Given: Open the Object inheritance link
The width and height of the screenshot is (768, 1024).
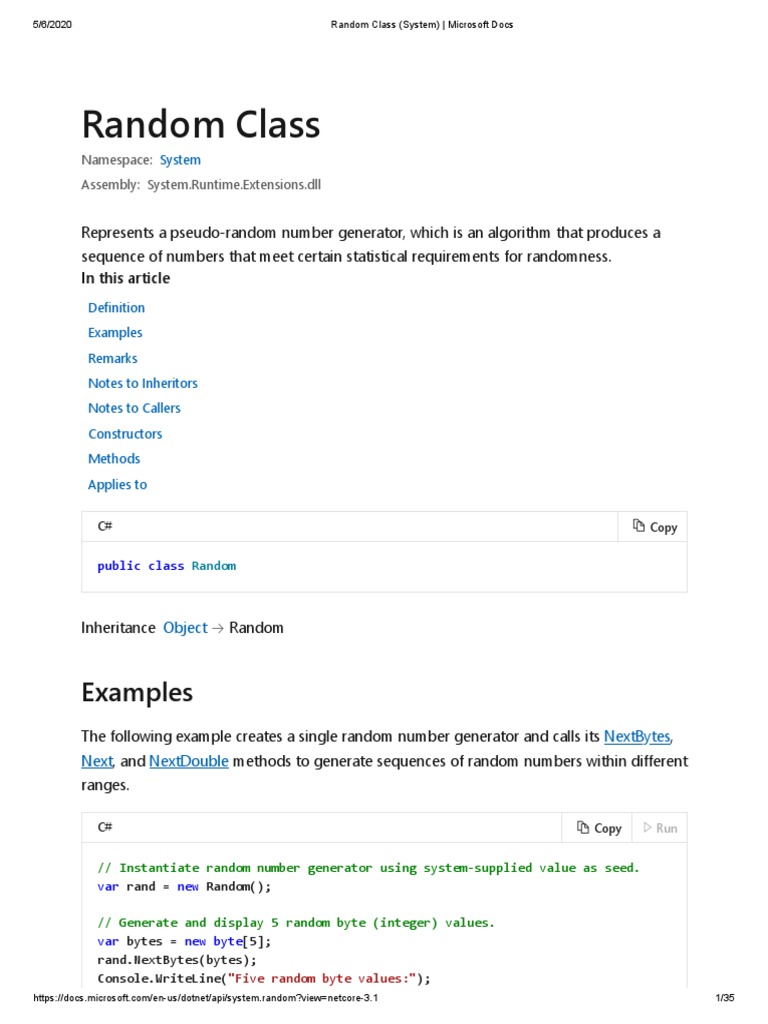Looking at the screenshot, I should pyautogui.click(x=185, y=628).
